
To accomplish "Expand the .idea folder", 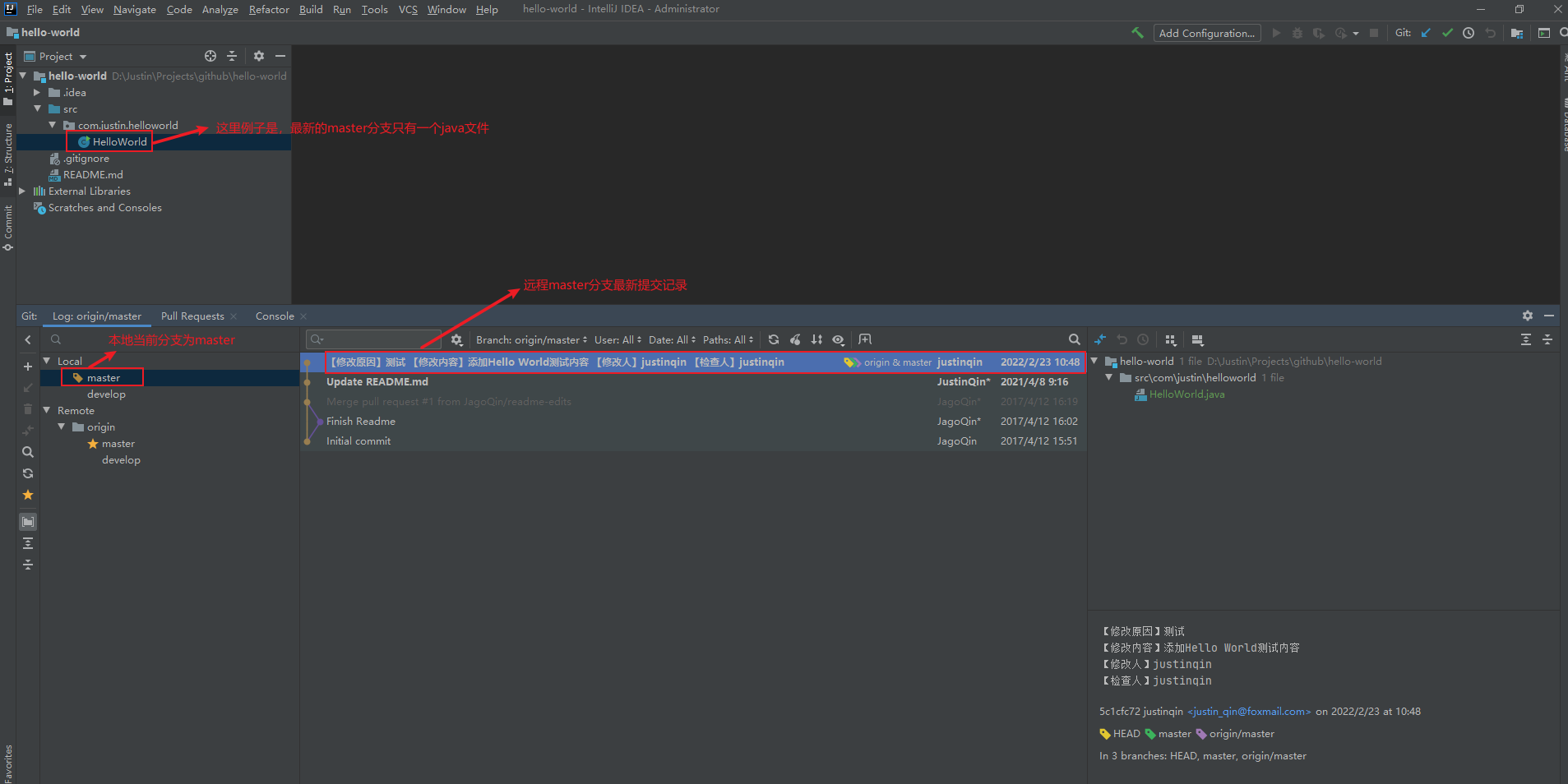I will pyautogui.click(x=37, y=93).
